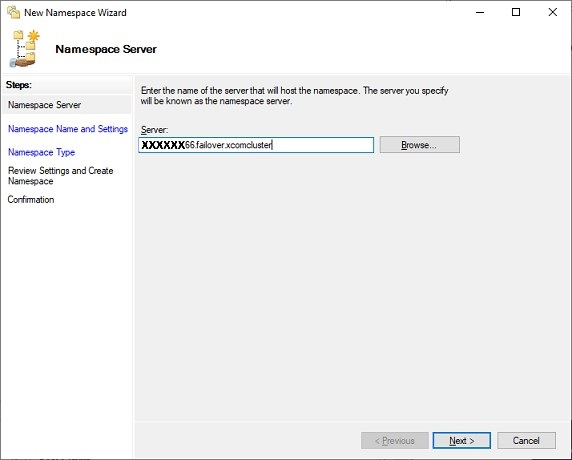This screenshot has height=460, width=572.
Task: Go to the Namespace Type step
Action: 42,152
